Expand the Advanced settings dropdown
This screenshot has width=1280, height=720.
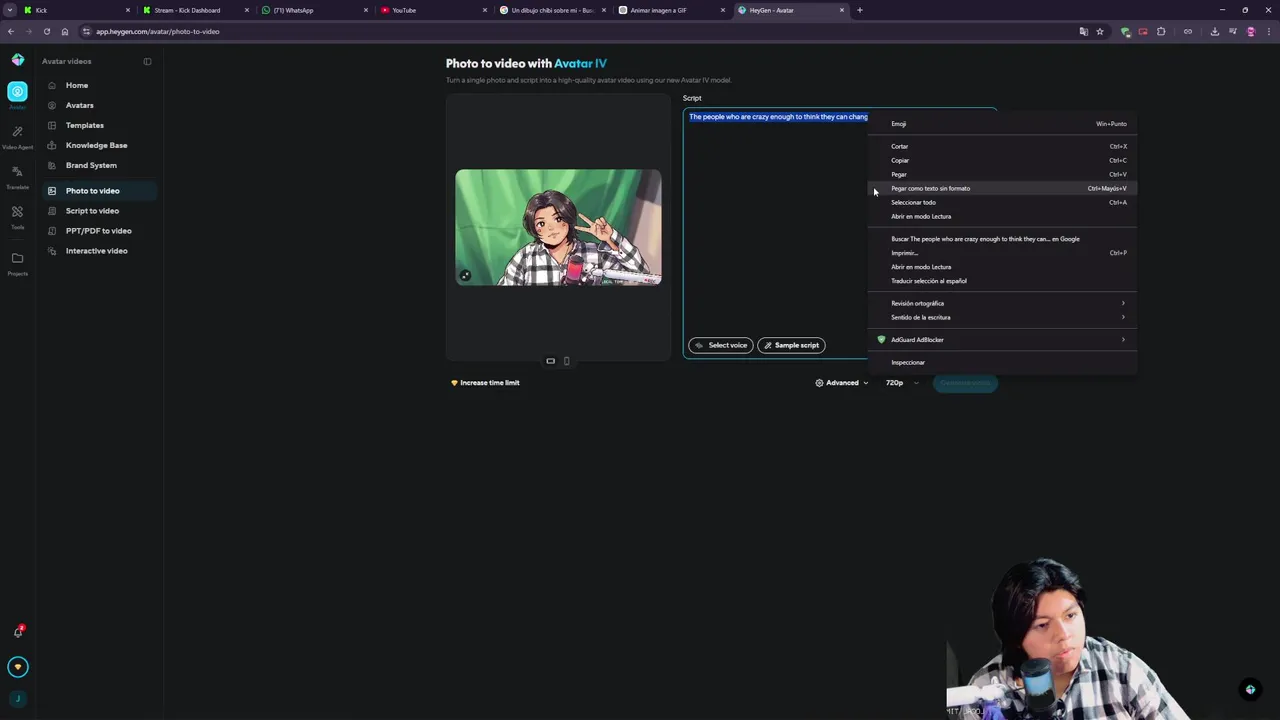[x=841, y=383]
